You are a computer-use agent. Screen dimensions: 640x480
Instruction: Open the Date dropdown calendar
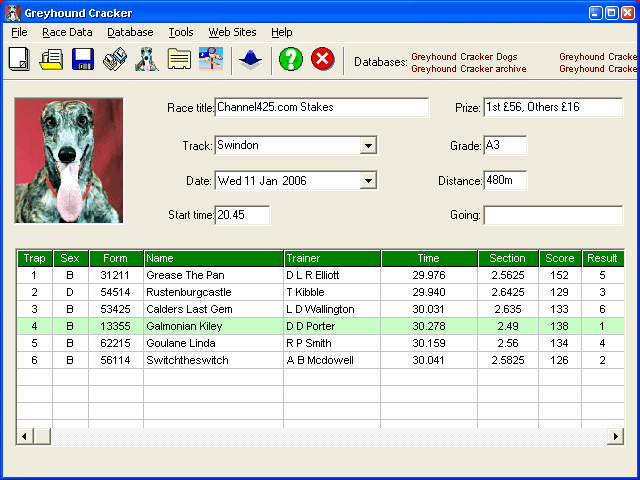coord(368,181)
